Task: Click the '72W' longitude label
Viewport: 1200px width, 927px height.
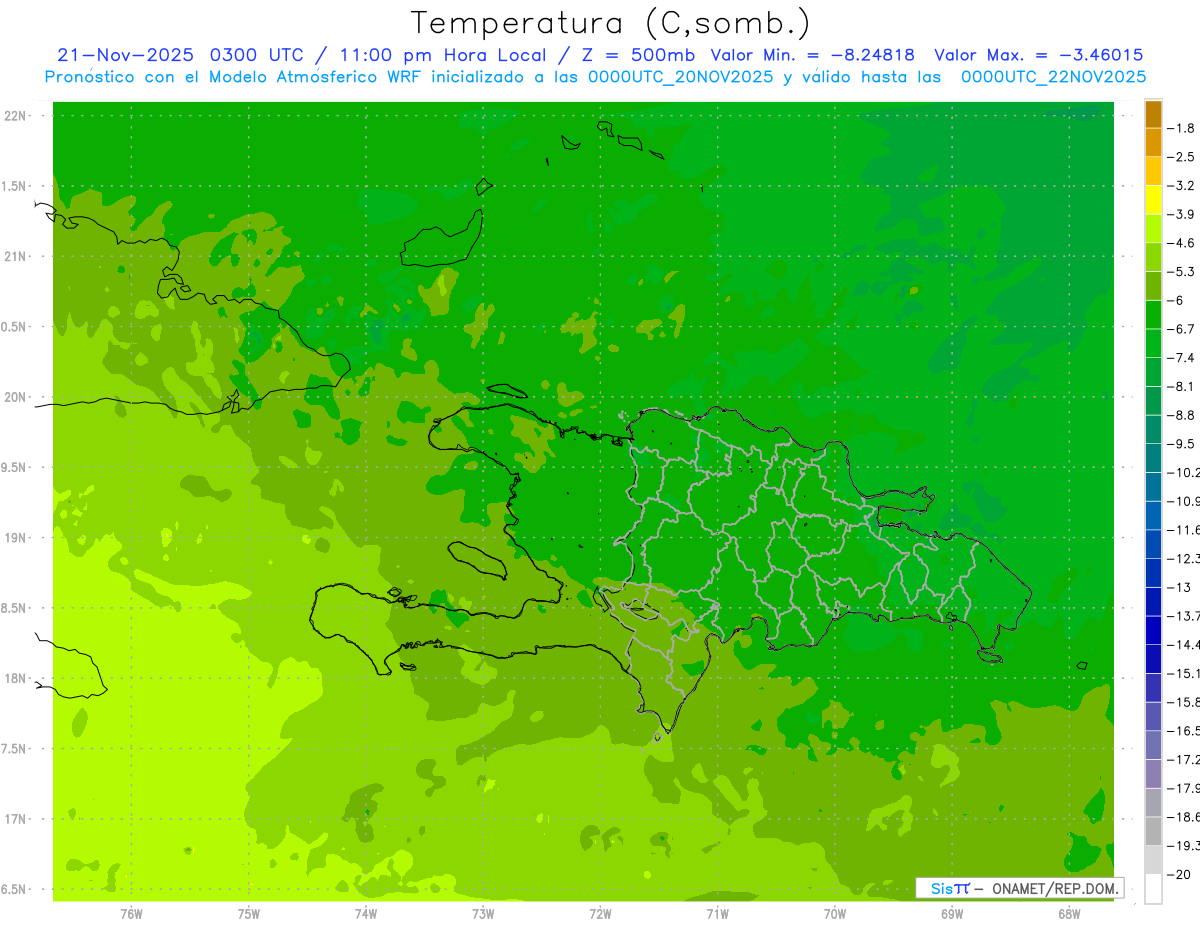Action: point(600,914)
